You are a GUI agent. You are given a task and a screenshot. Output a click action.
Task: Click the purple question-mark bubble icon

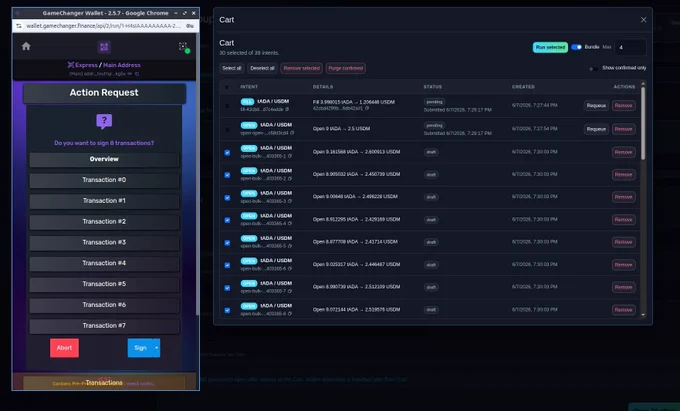coord(104,121)
